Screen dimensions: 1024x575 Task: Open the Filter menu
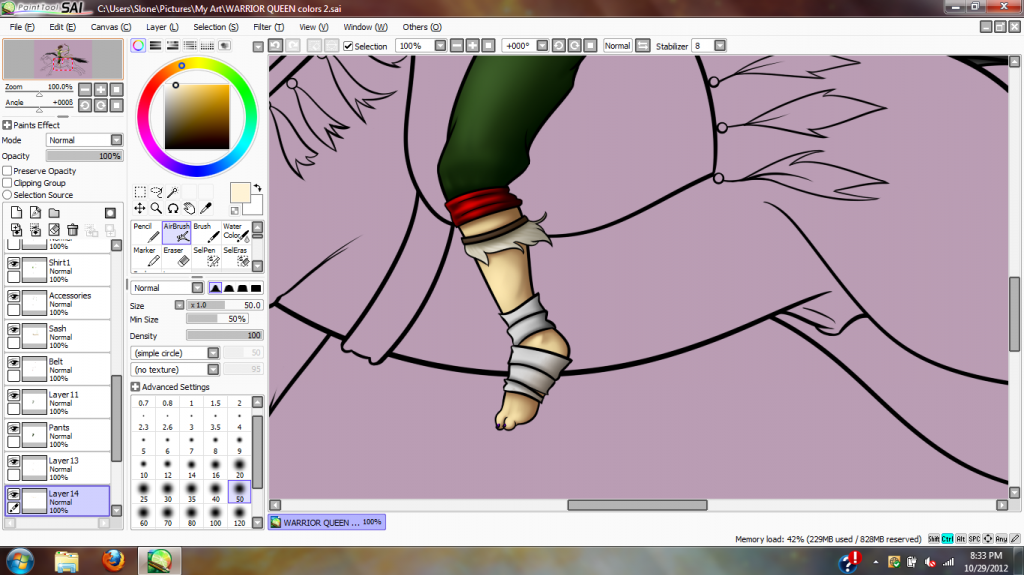268,27
